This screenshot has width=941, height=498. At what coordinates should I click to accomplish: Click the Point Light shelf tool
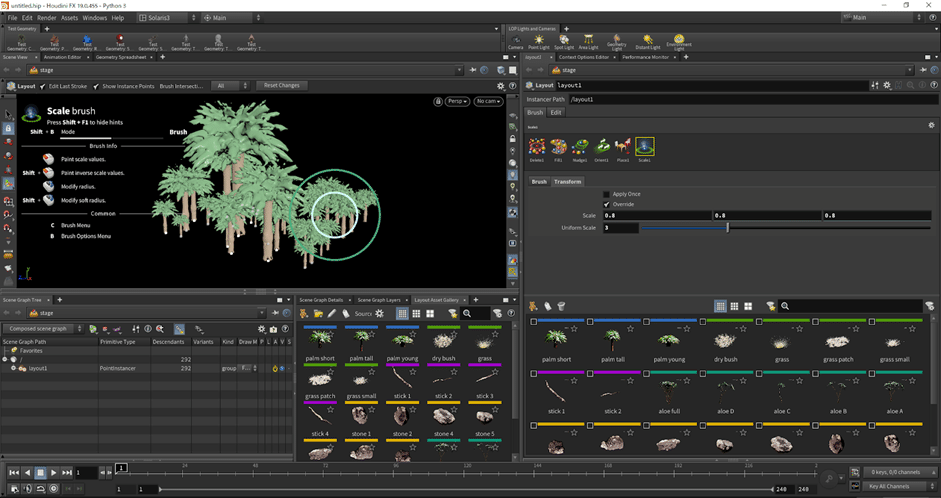[539, 41]
